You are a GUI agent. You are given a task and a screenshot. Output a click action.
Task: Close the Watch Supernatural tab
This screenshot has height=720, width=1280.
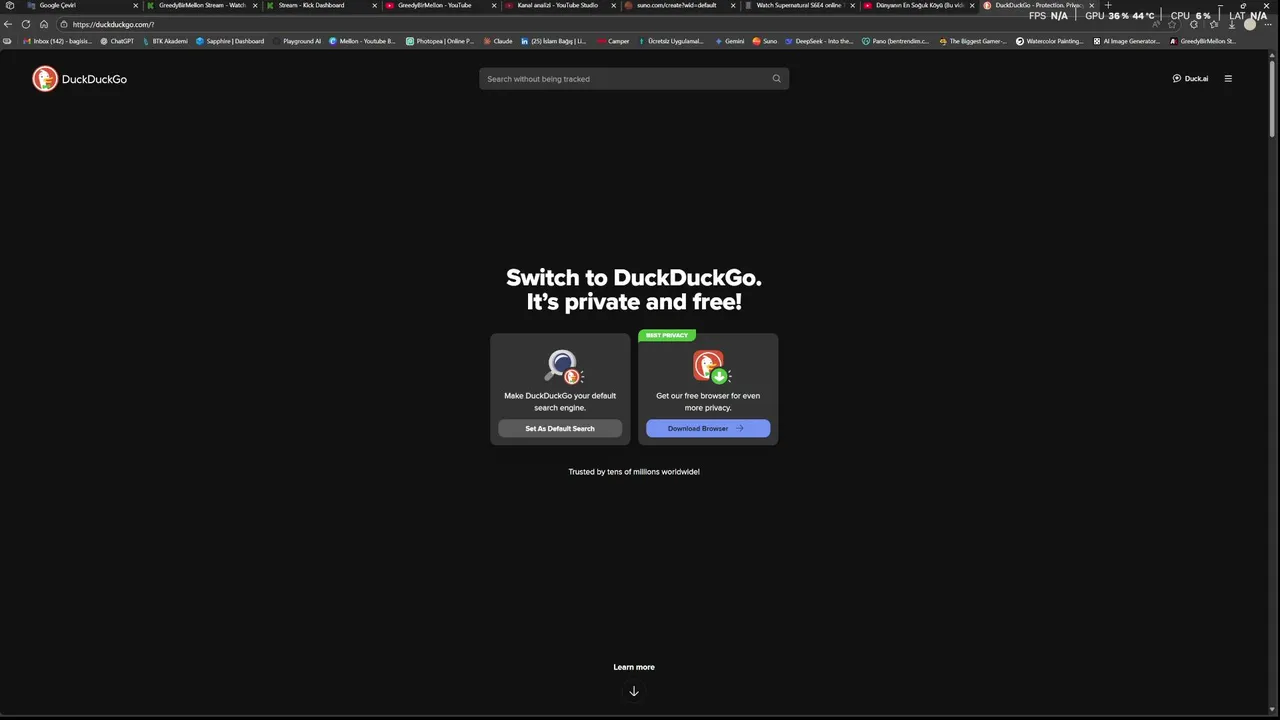[x=853, y=6]
